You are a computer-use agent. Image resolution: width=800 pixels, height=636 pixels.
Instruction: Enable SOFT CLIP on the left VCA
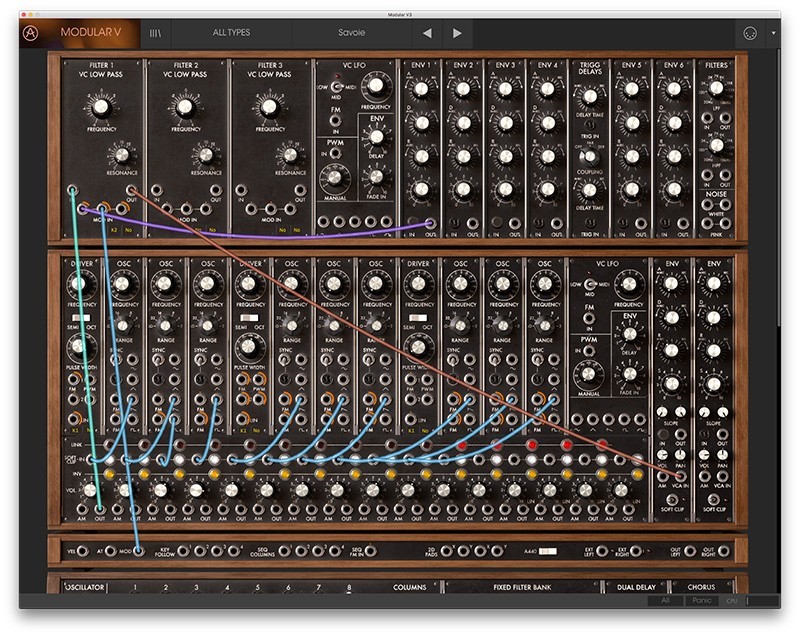click(x=672, y=499)
